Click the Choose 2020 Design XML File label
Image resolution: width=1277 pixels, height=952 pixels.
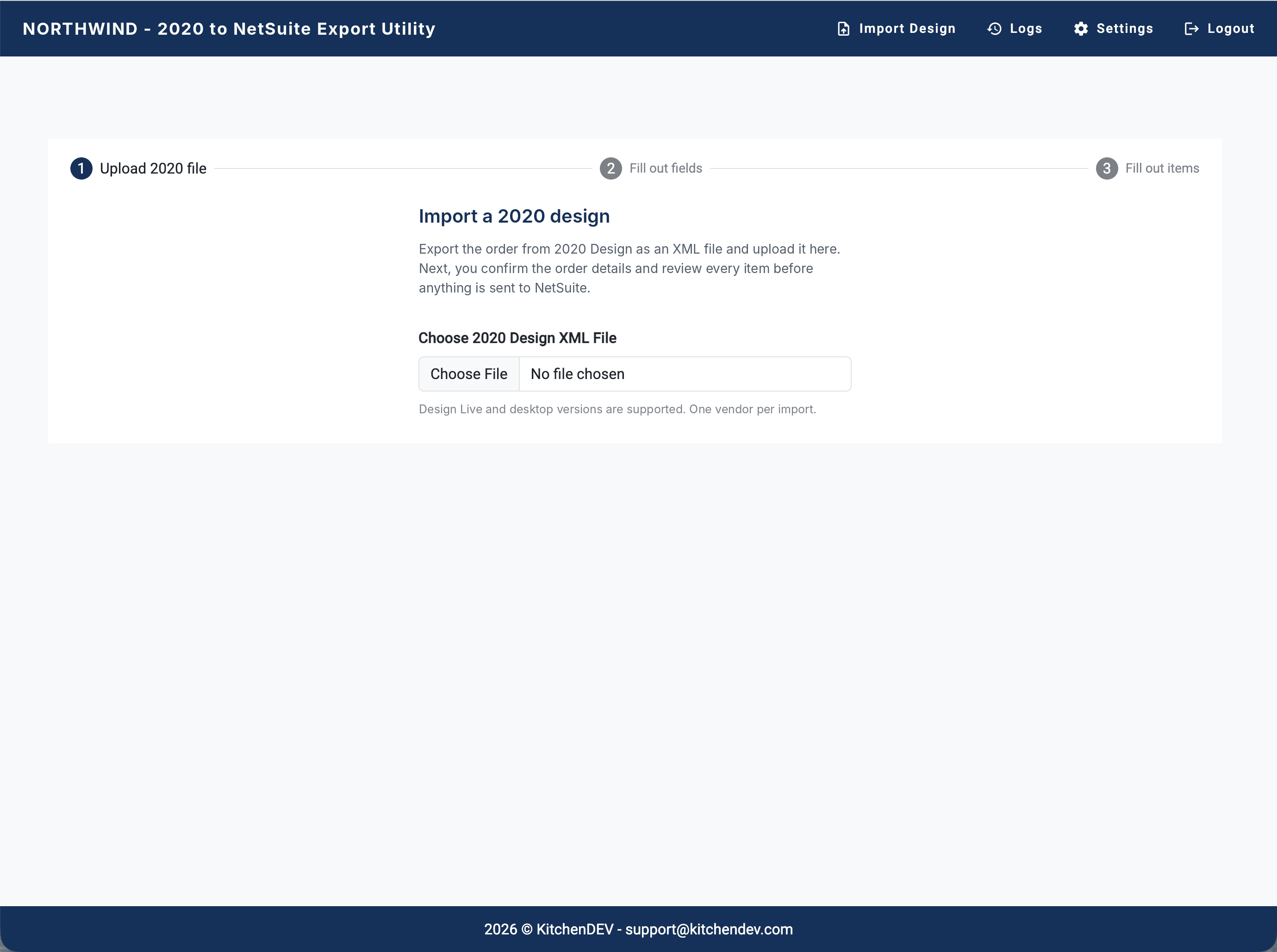coord(517,338)
